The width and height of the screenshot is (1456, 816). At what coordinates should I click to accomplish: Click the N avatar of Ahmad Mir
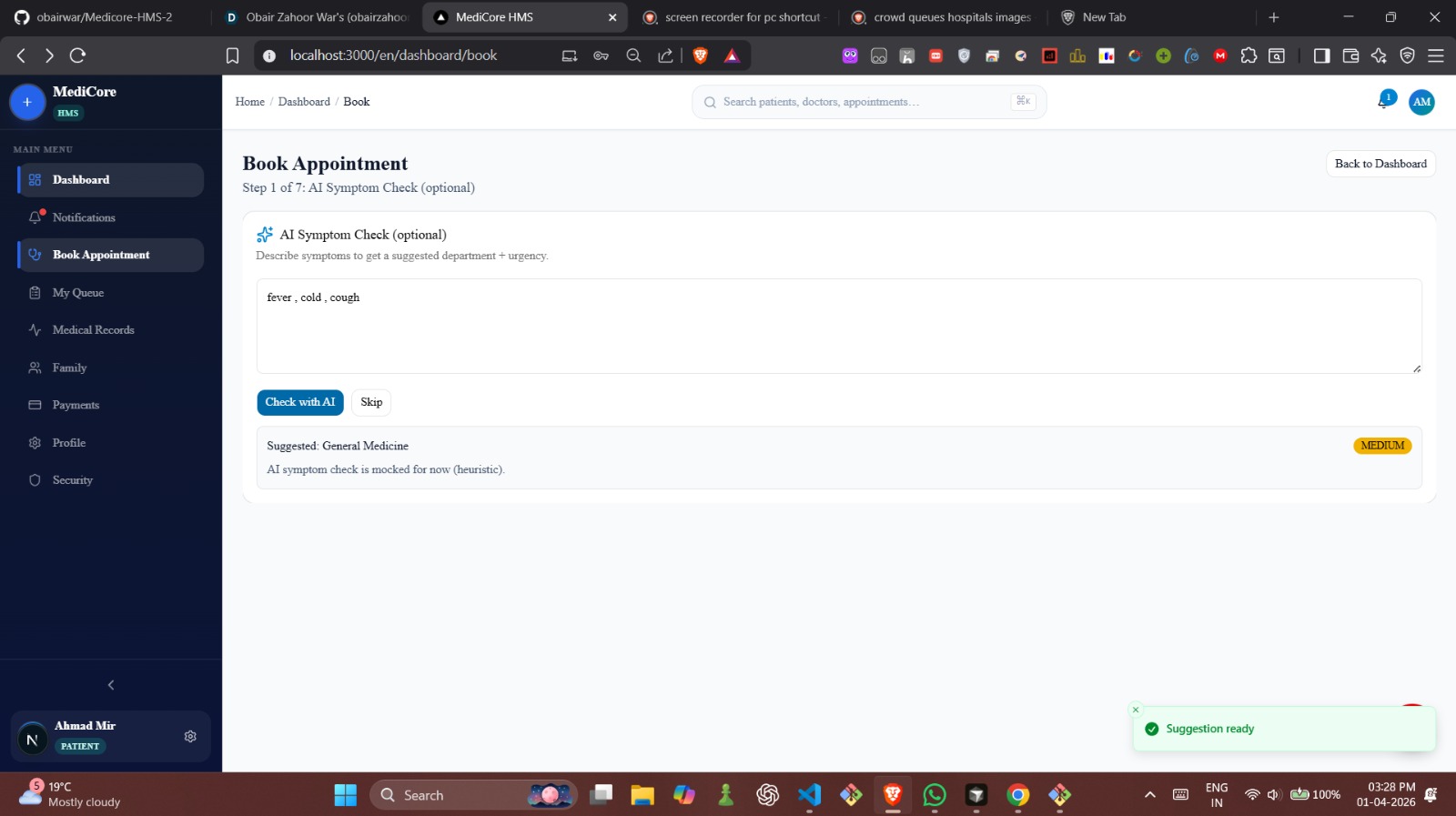tap(32, 740)
